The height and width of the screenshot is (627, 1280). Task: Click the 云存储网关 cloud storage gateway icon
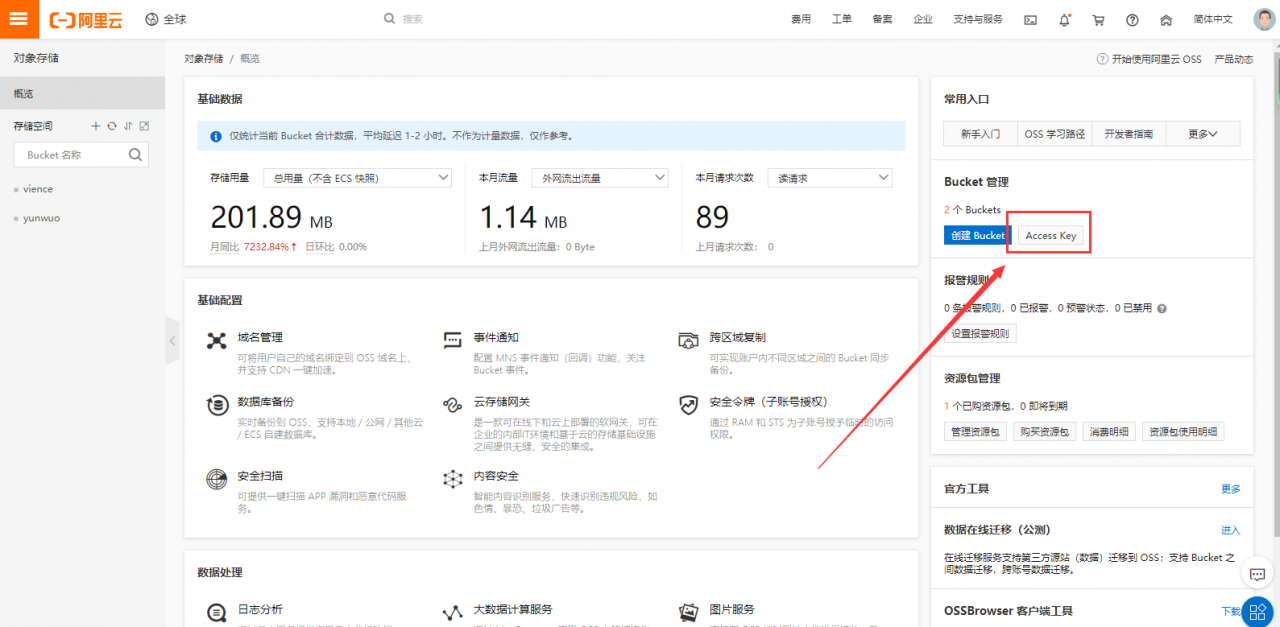click(x=452, y=405)
